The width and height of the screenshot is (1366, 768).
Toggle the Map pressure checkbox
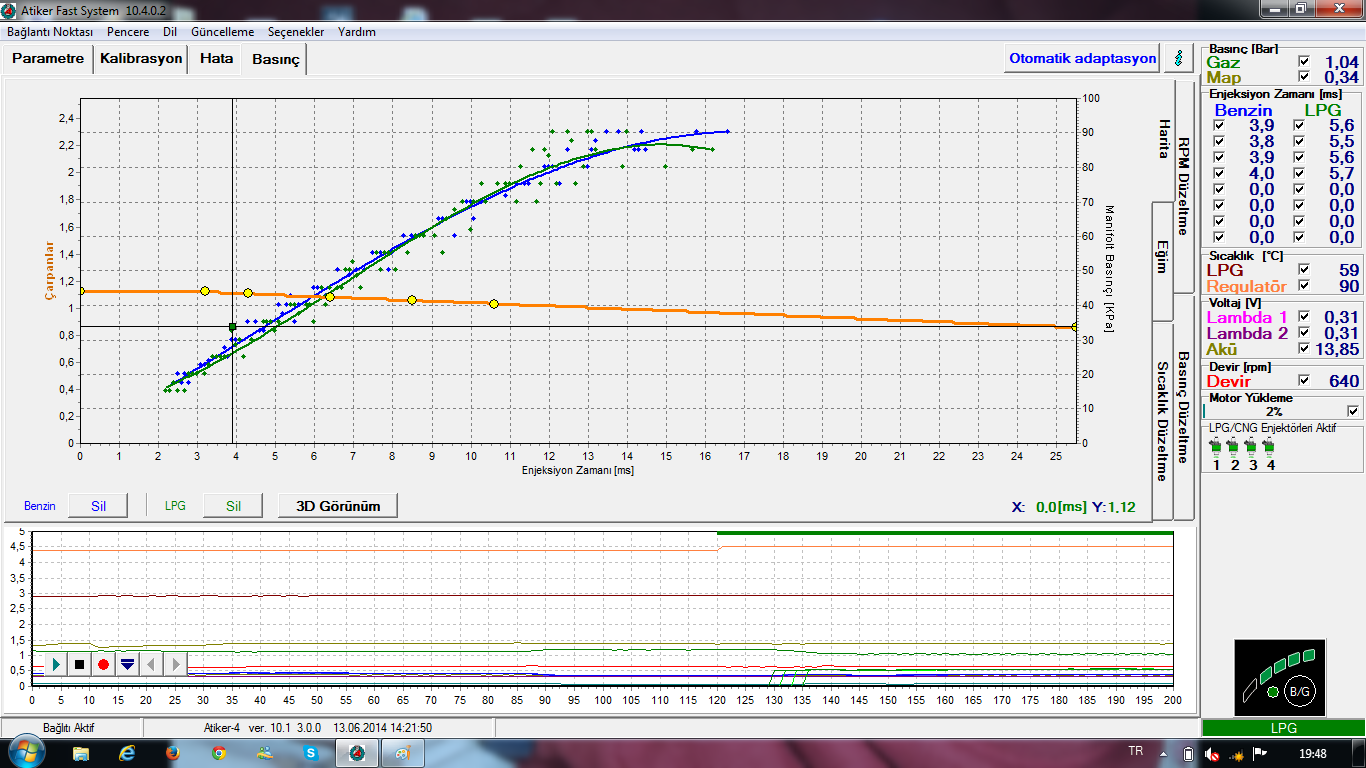1303,77
